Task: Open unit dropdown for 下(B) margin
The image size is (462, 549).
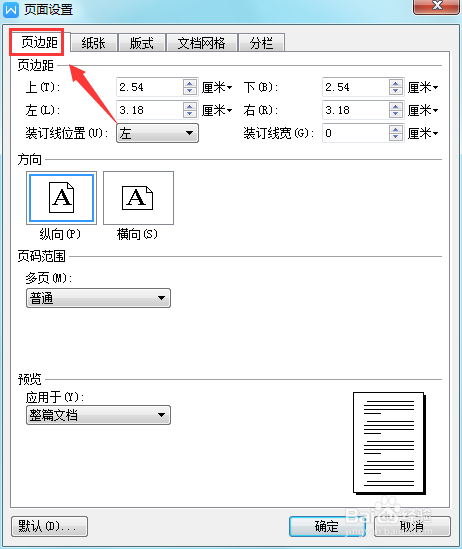Action: click(x=423, y=87)
